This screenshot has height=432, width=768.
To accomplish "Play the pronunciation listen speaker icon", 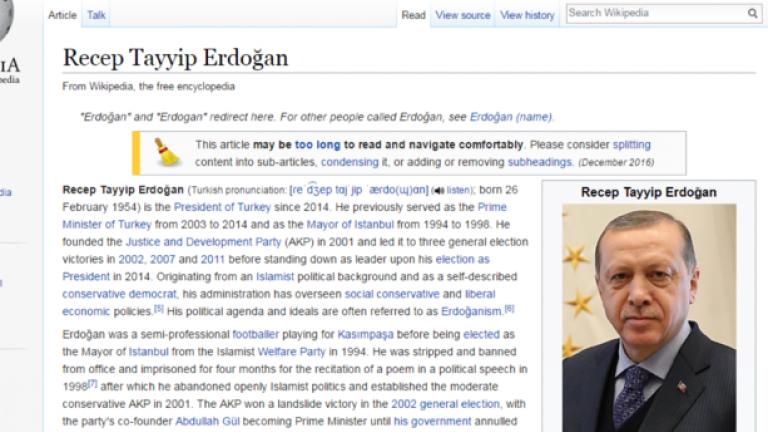I will [437, 190].
